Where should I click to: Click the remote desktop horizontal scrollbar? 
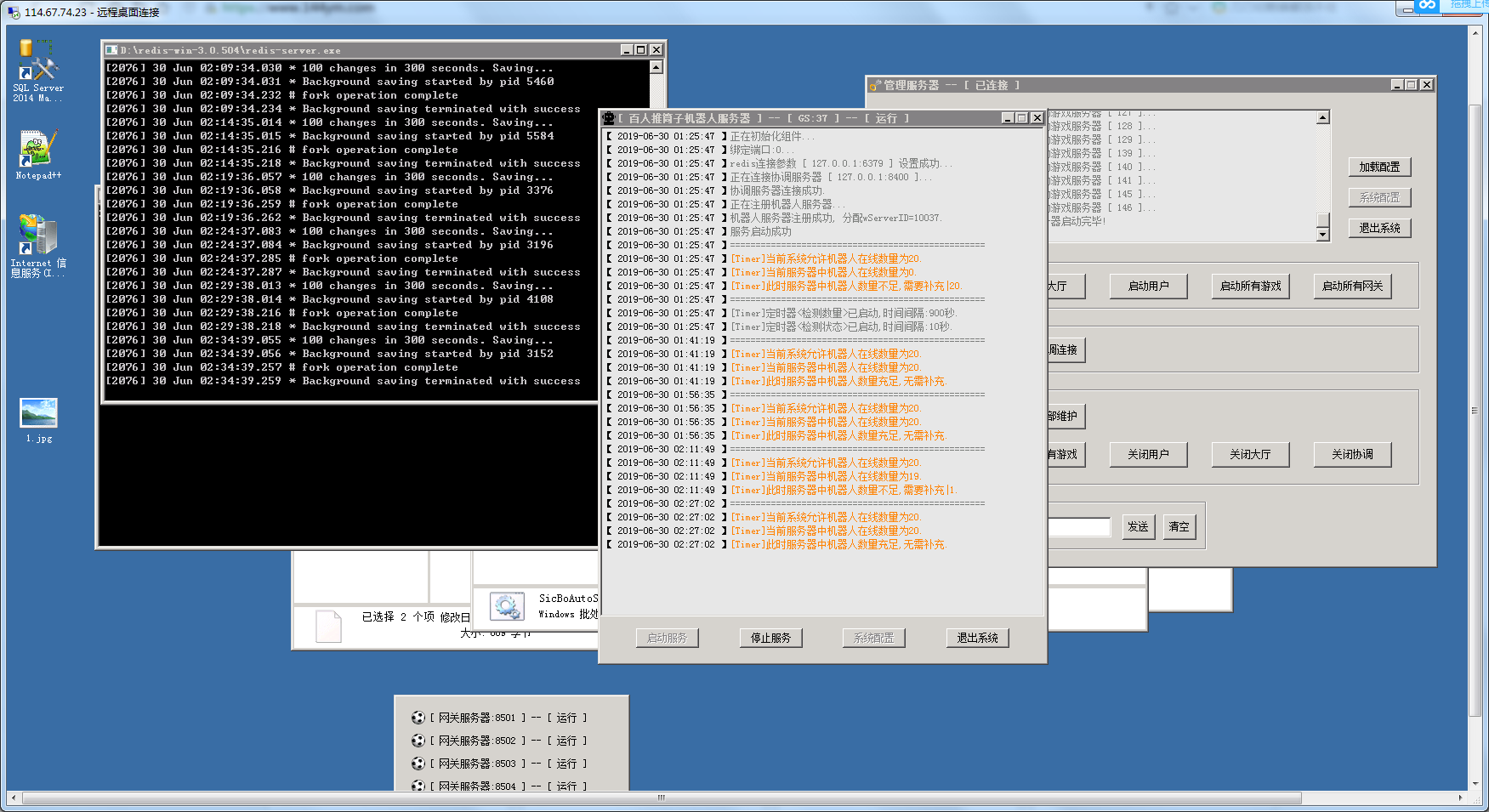coord(661,798)
